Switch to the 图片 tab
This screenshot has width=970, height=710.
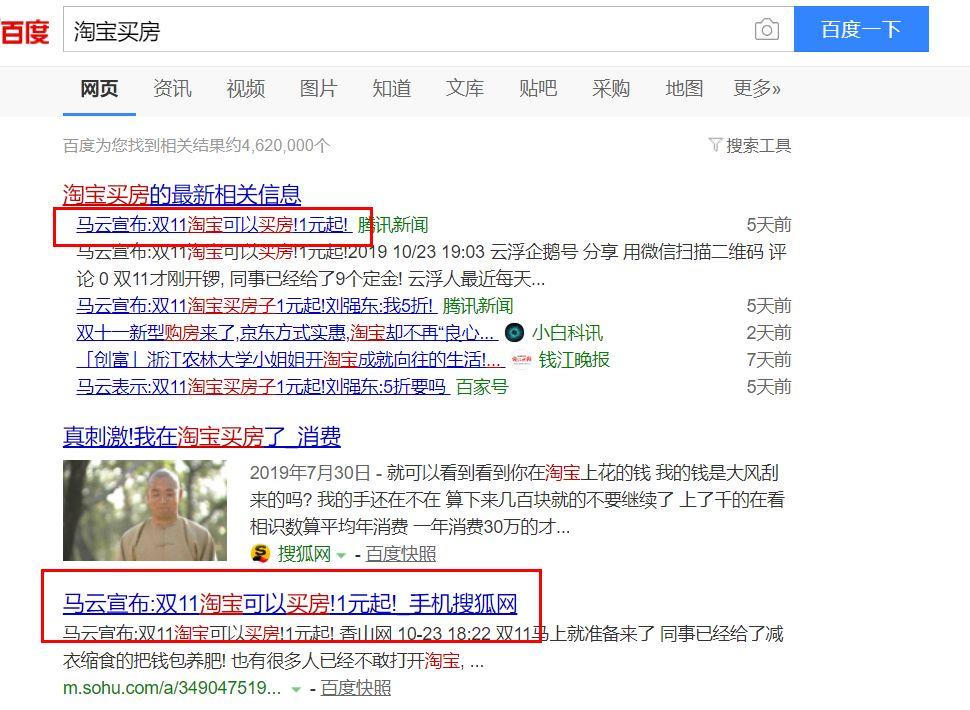[318, 89]
